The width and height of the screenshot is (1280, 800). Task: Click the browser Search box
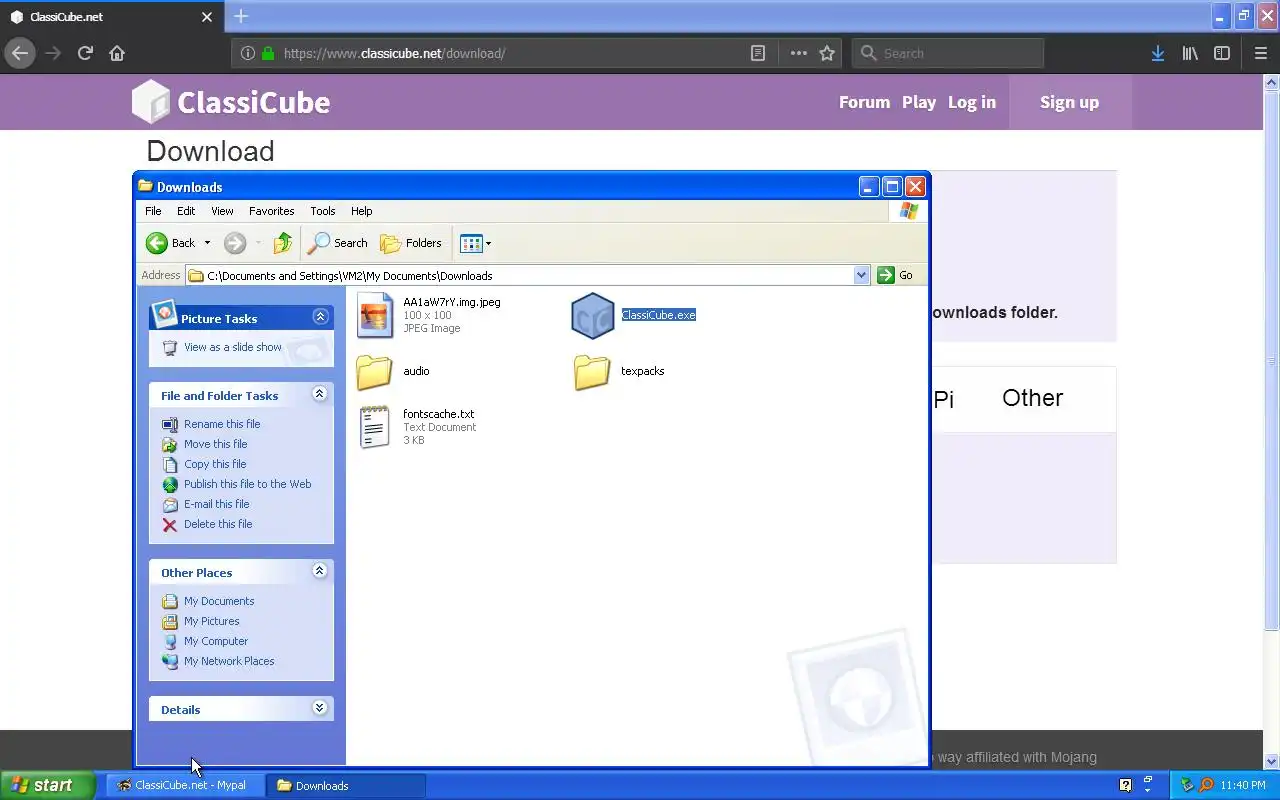(948, 53)
